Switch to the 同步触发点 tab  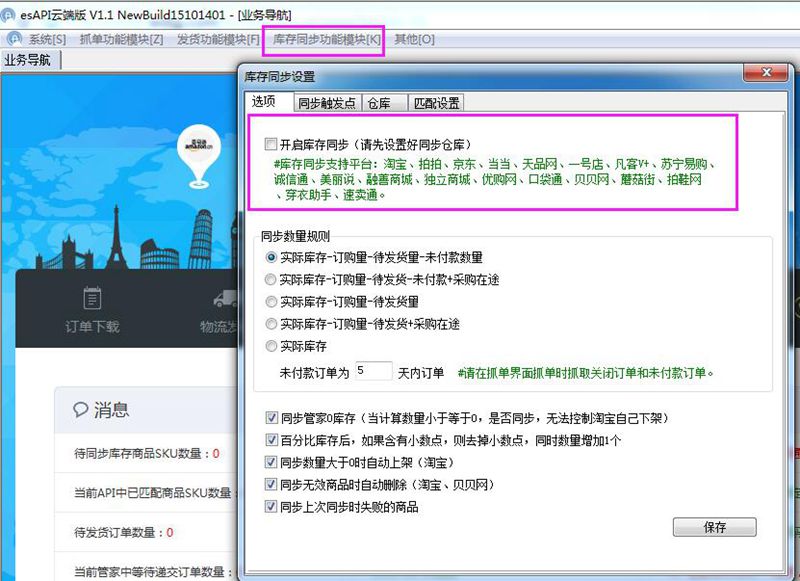[x=327, y=103]
